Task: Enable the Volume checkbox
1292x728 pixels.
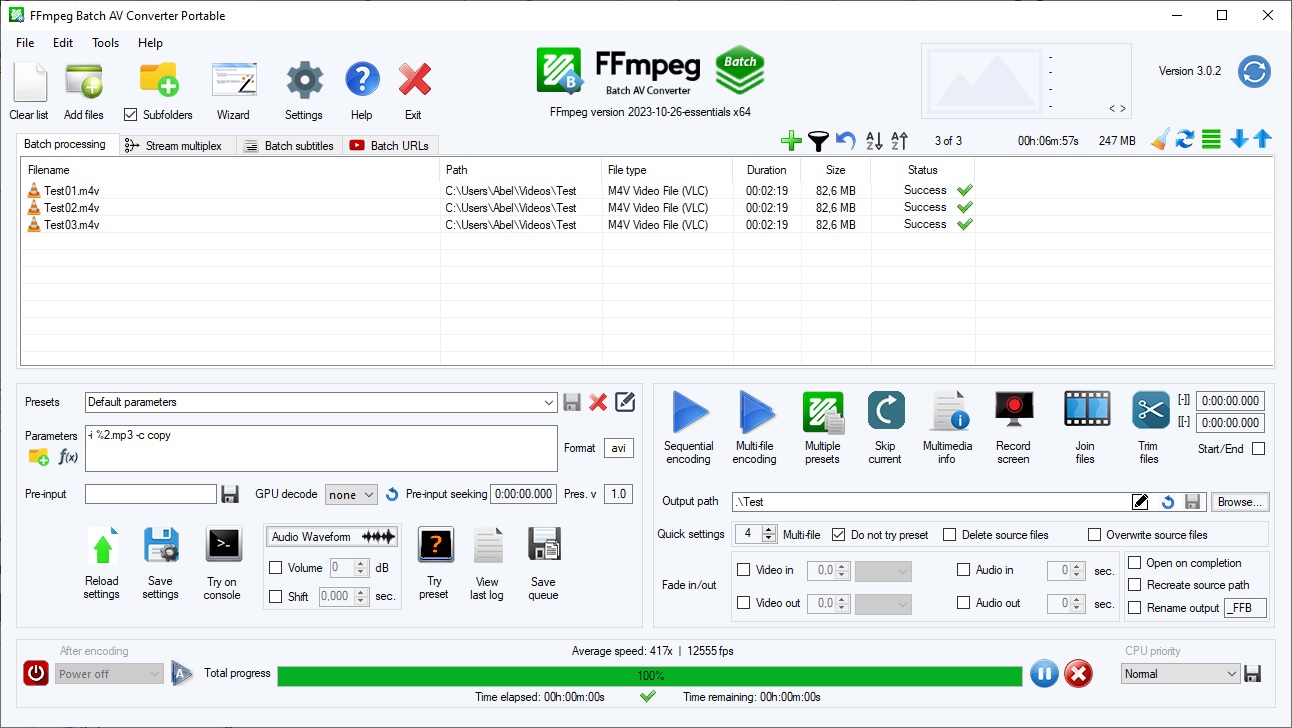Action: click(276, 568)
